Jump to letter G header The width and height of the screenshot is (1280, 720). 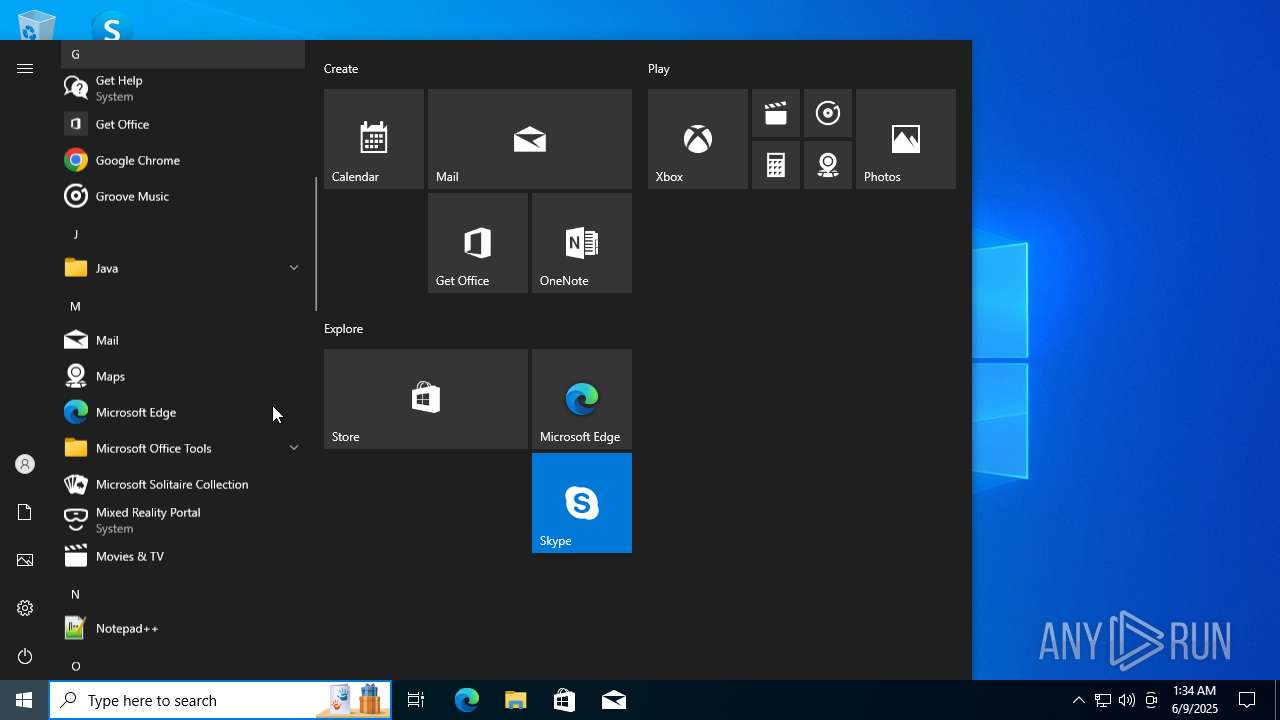tap(183, 54)
